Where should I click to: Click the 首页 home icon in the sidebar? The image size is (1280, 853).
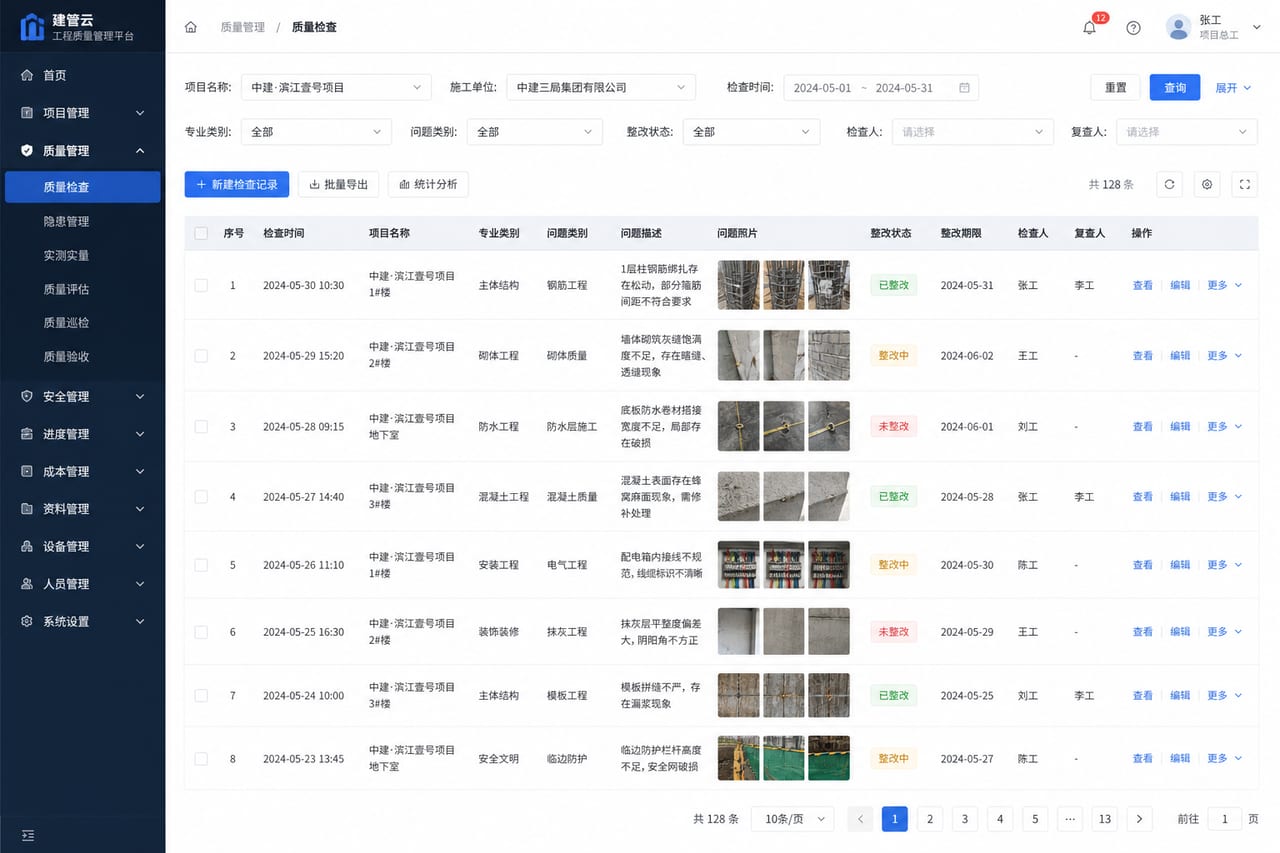tap(27, 75)
